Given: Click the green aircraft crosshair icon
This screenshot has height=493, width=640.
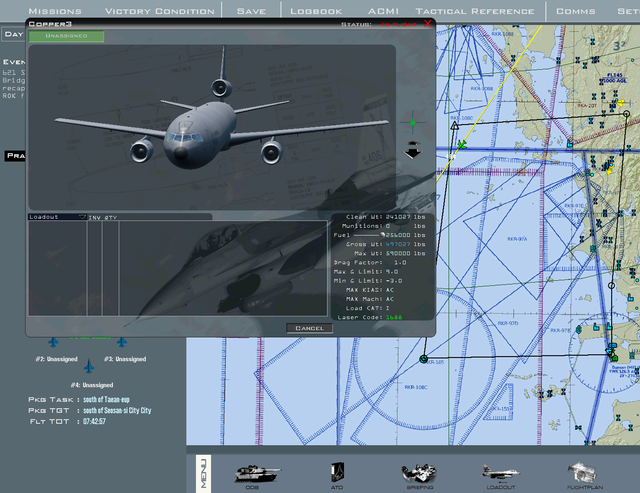Looking at the screenshot, I should pyautogui.click(x=413, y=122).
